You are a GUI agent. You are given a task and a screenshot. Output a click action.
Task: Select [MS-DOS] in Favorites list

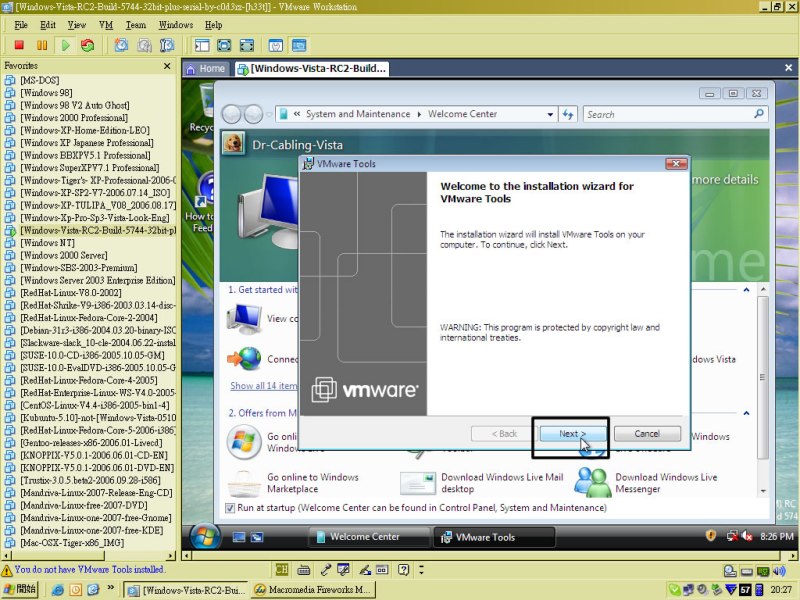(40, 80)
